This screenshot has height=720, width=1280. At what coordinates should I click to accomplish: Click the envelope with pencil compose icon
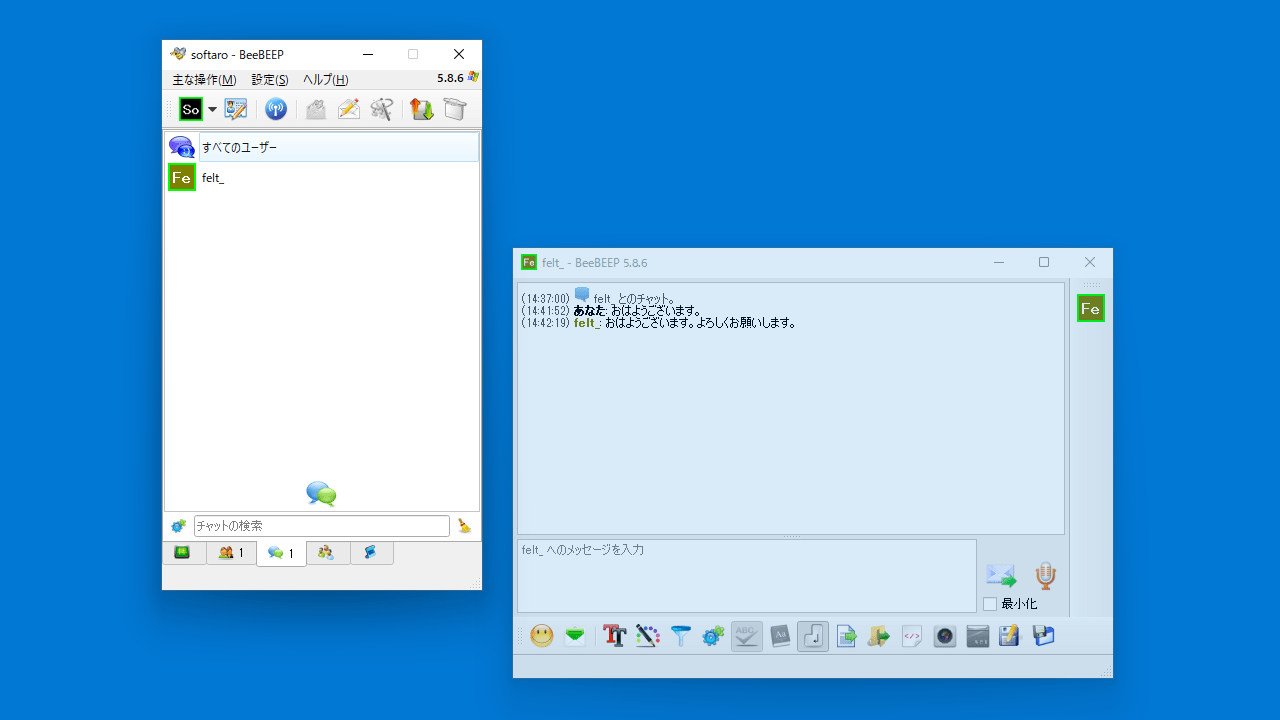(x=348, y=109)
